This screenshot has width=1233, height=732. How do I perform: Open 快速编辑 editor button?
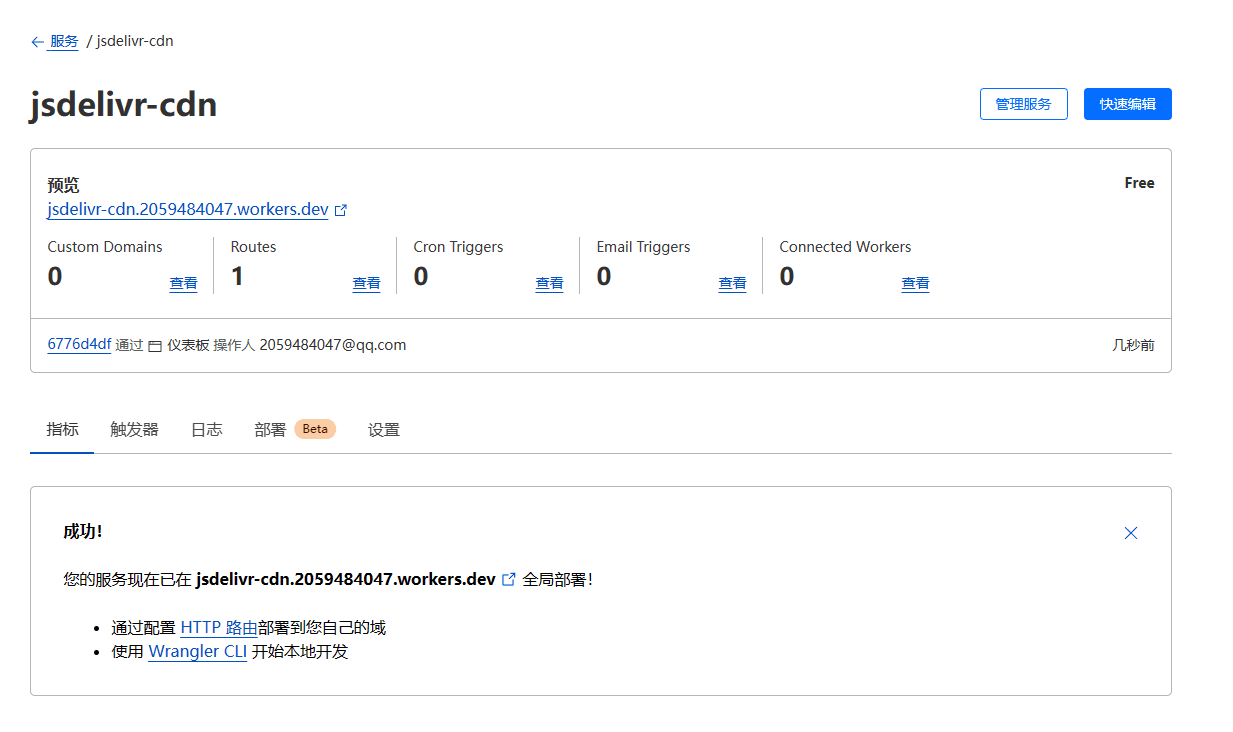click(x=1127, y=104)
